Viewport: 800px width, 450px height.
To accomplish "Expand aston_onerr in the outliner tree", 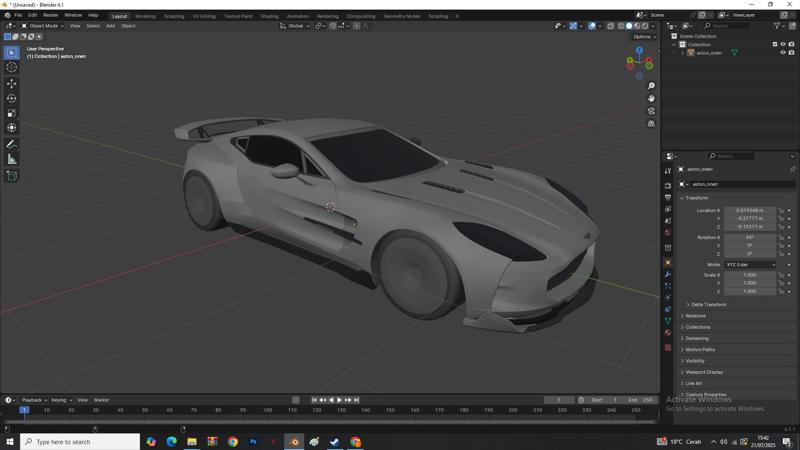I will (x=683, y=53).
